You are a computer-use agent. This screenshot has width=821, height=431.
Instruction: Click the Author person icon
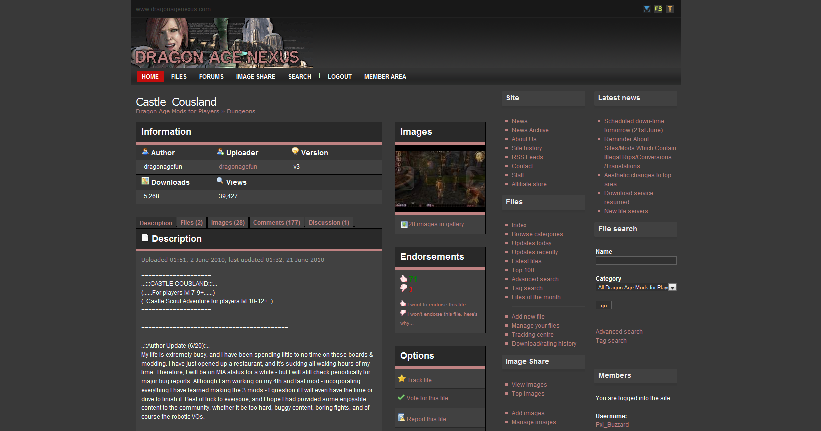click(145, 151)
